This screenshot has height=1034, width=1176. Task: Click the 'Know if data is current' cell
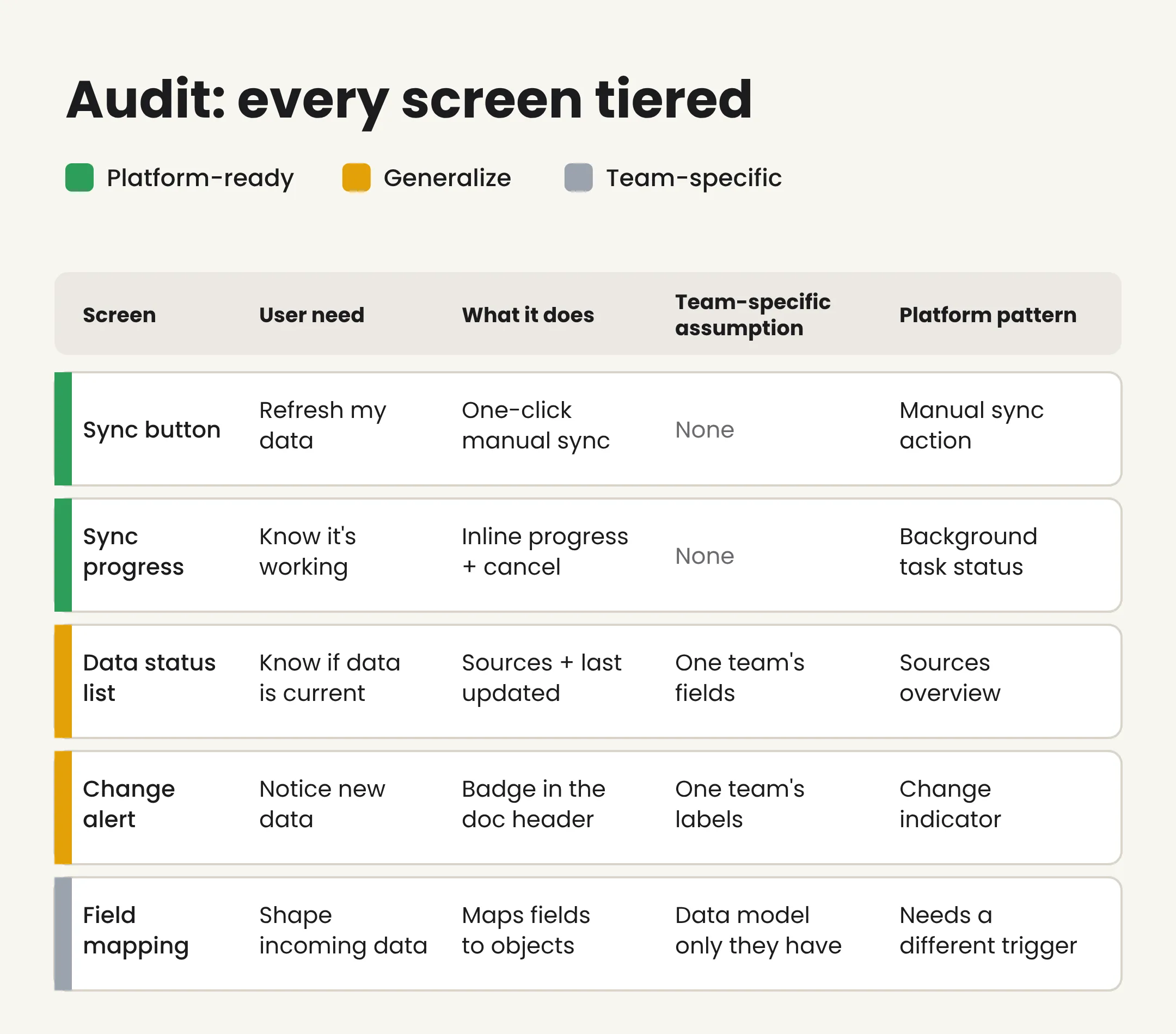[x=329, y=678]
